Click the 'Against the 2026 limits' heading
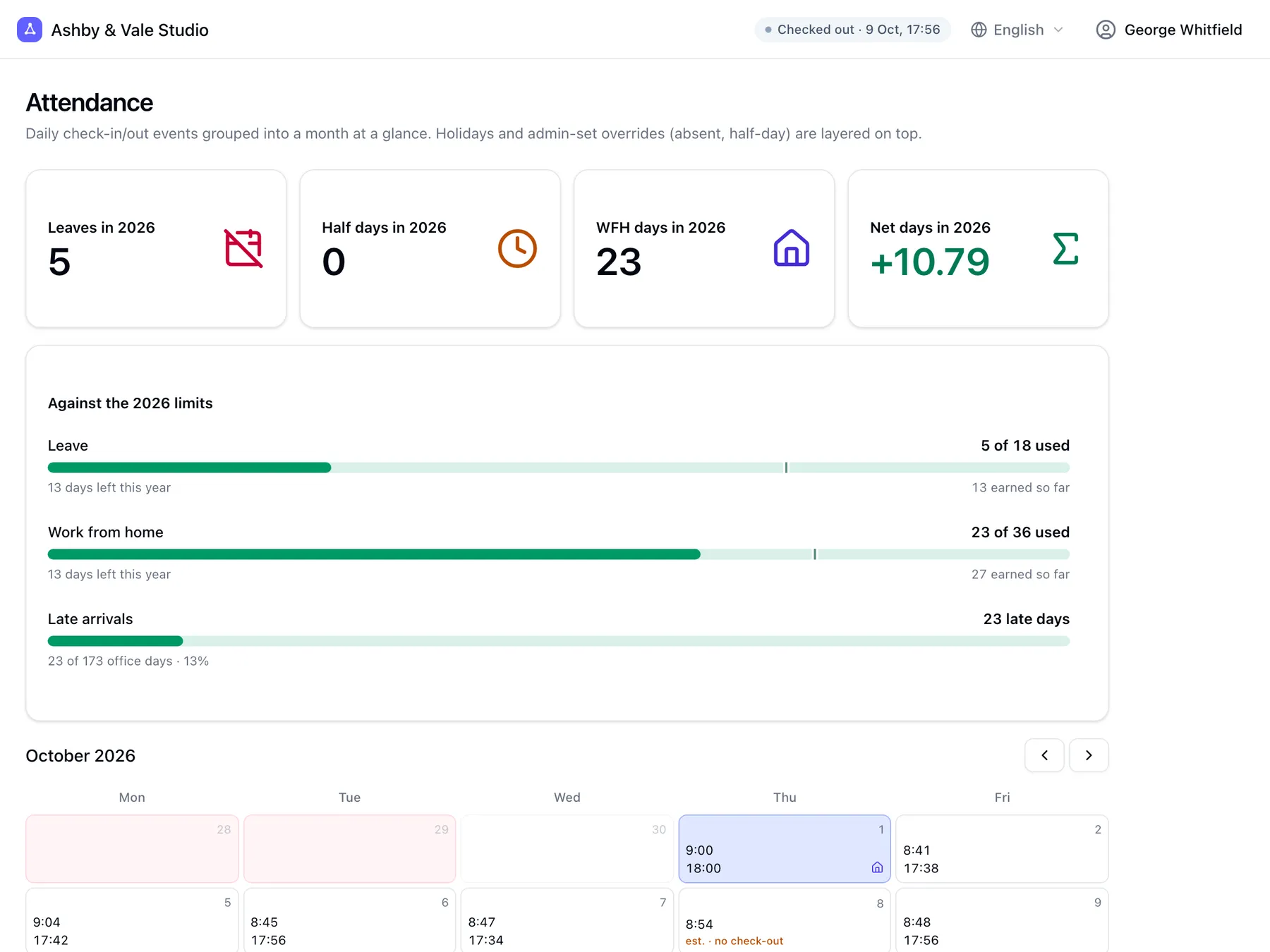 tap(131, 403)
